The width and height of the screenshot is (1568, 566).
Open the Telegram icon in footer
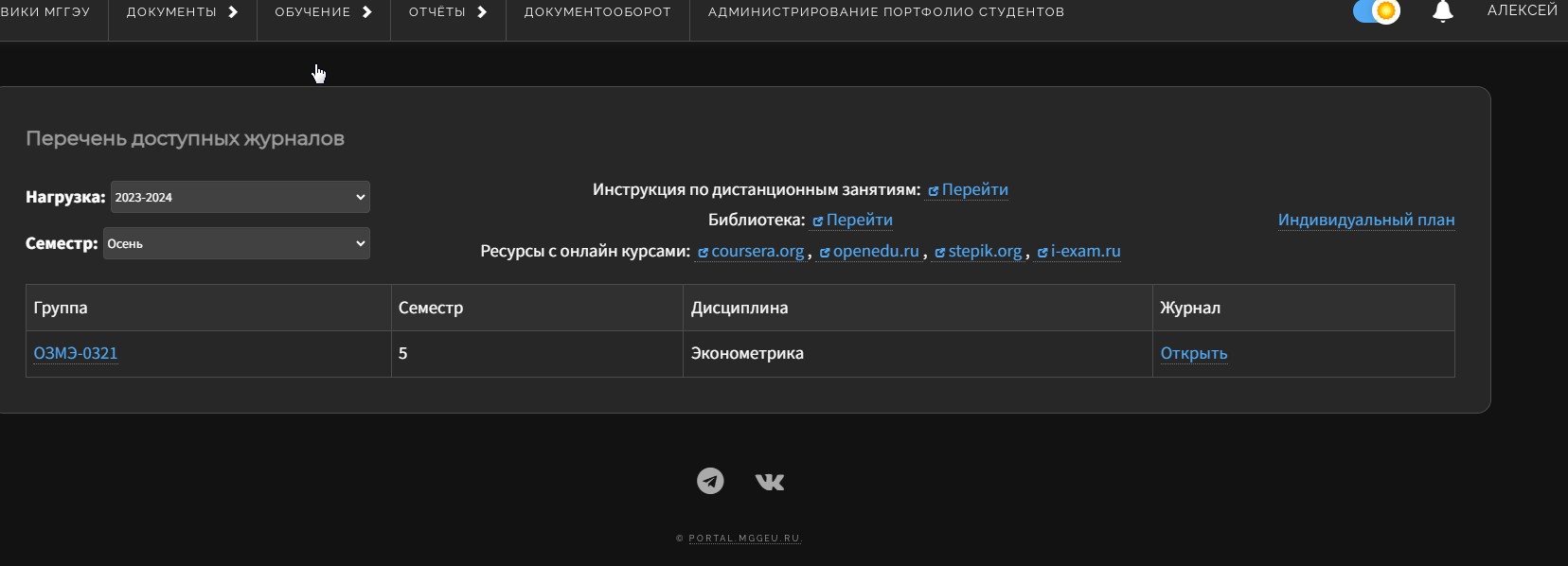710,481
